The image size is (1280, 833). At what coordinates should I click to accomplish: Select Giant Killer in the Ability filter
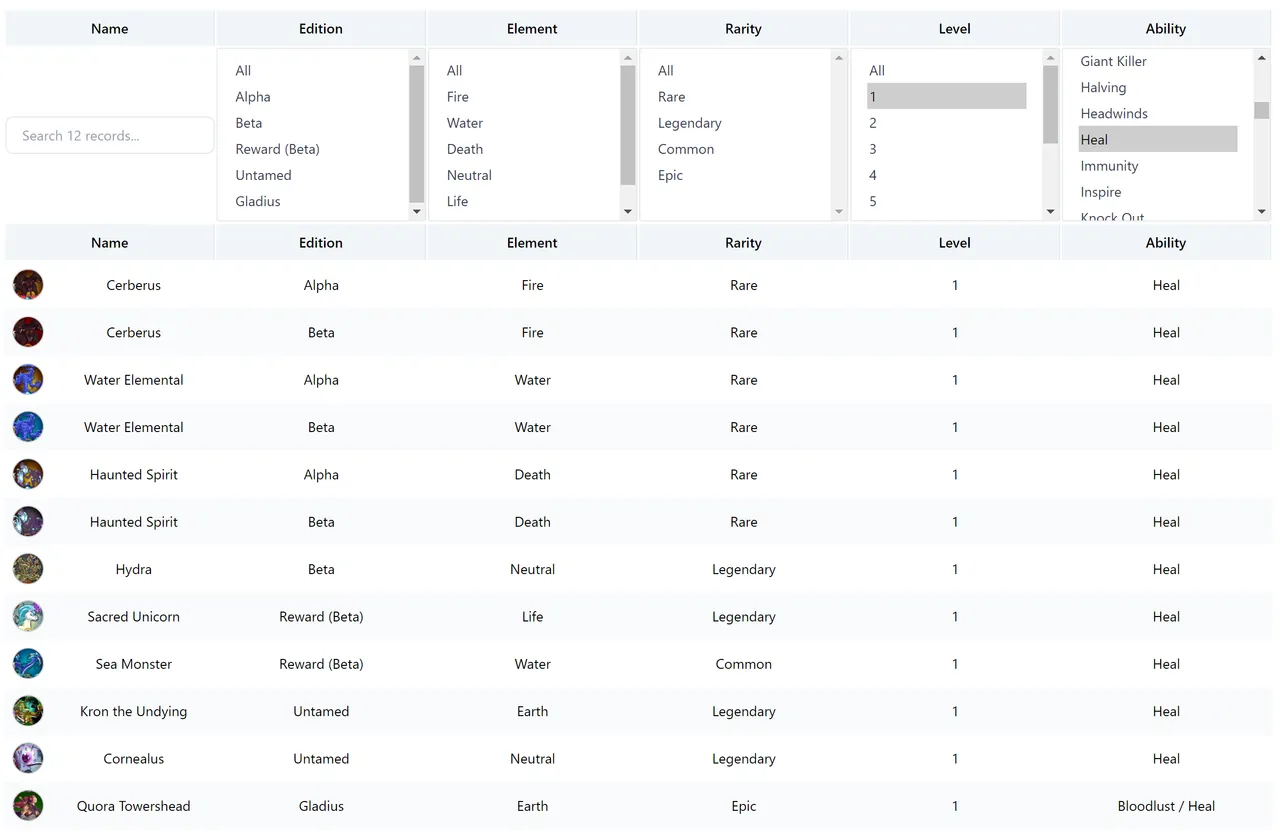coord(1158,61)
